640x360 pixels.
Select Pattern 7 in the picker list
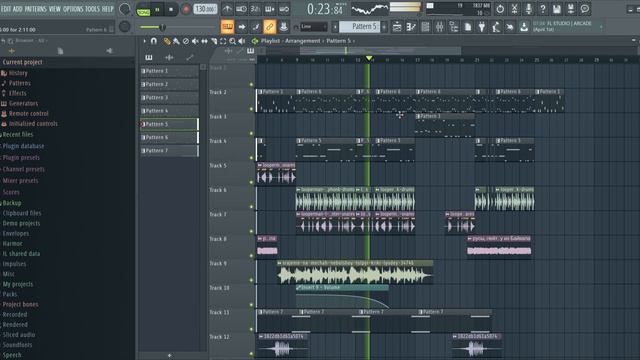(169, 151)
